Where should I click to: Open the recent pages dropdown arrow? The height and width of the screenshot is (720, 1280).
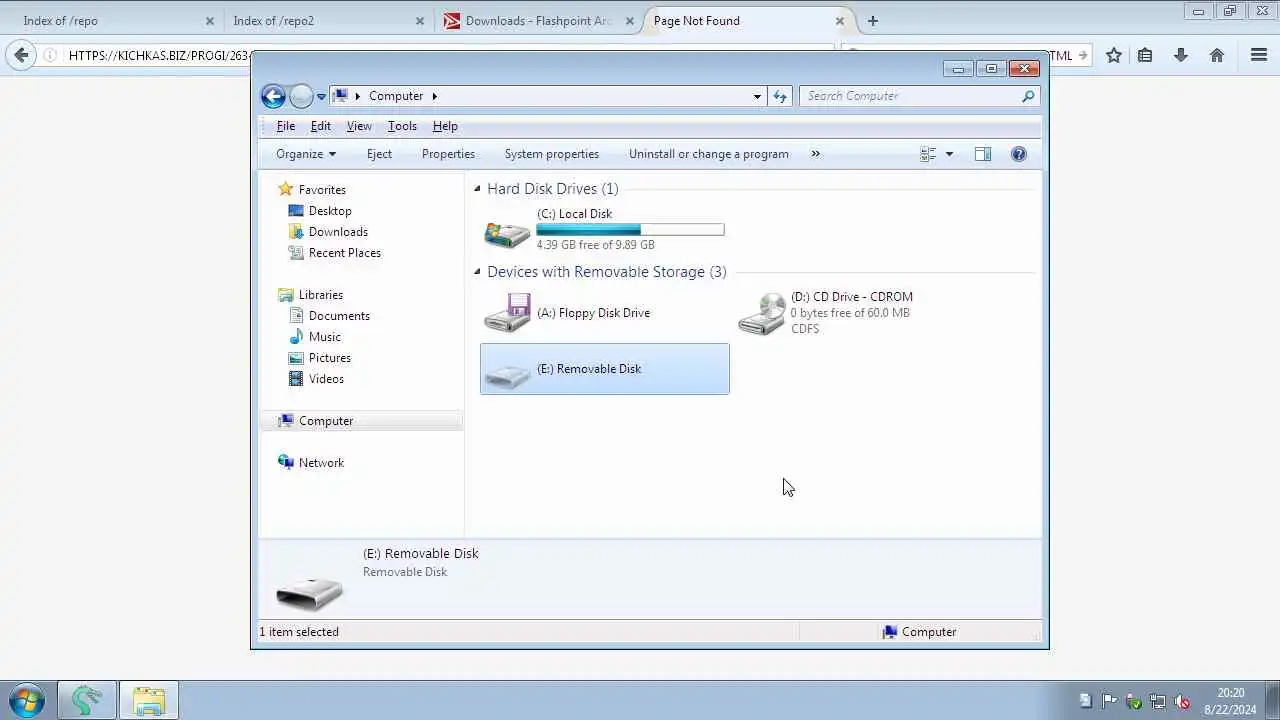[x=321, y=97]
